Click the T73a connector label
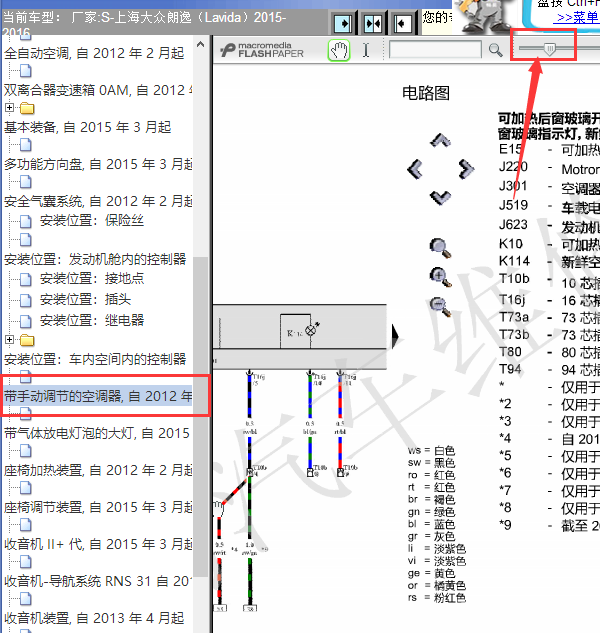Viewport: 600px width, 633px height. 514,317
